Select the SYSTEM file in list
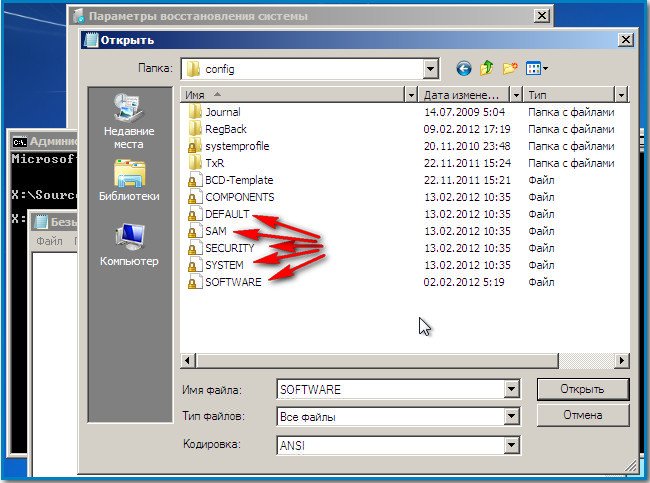This screenshot has height=483, width=650. click(x=223, y=265)
